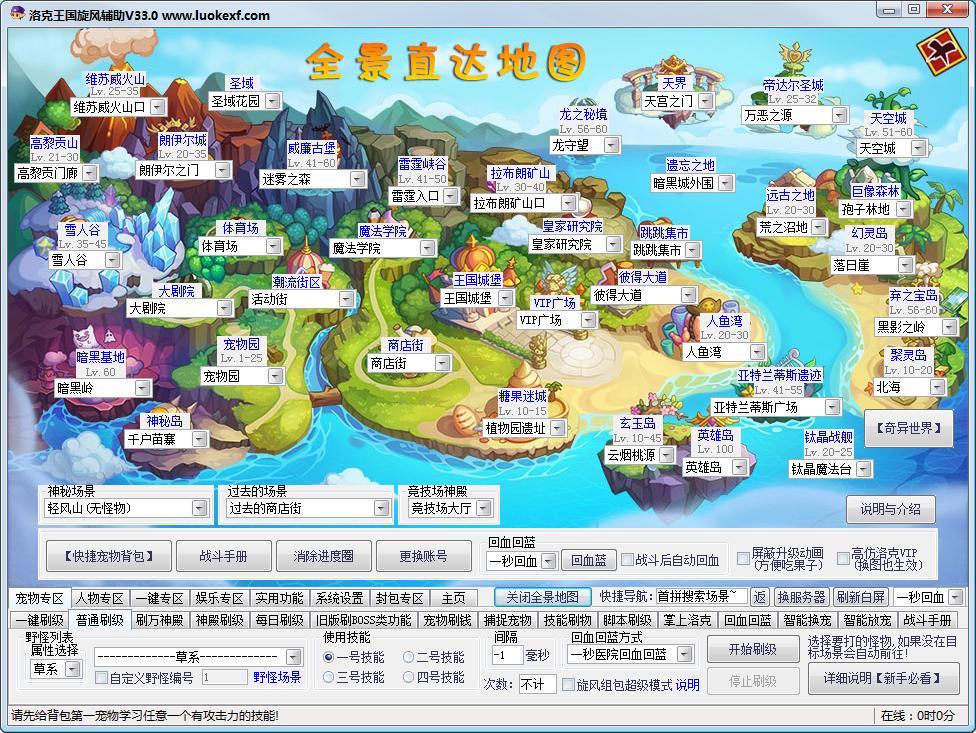Select the 刷万神殿 sub-tab

pos(160,620)
